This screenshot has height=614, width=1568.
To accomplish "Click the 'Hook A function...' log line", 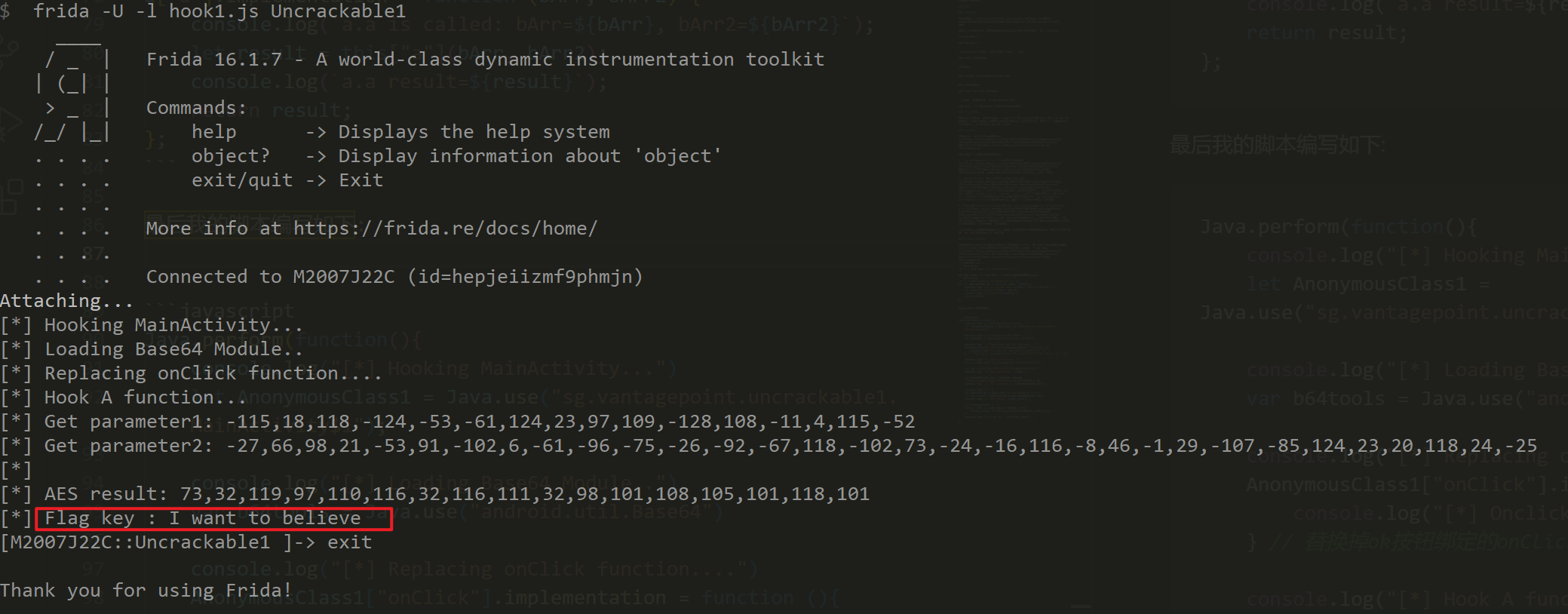I will (145, 398).
